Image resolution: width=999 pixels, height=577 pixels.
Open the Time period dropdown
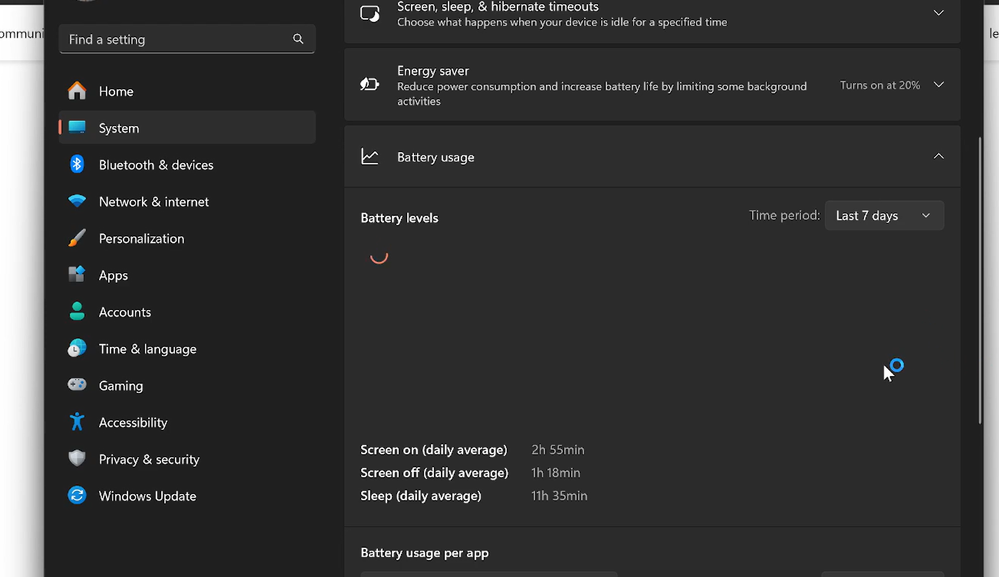[884, 216]
